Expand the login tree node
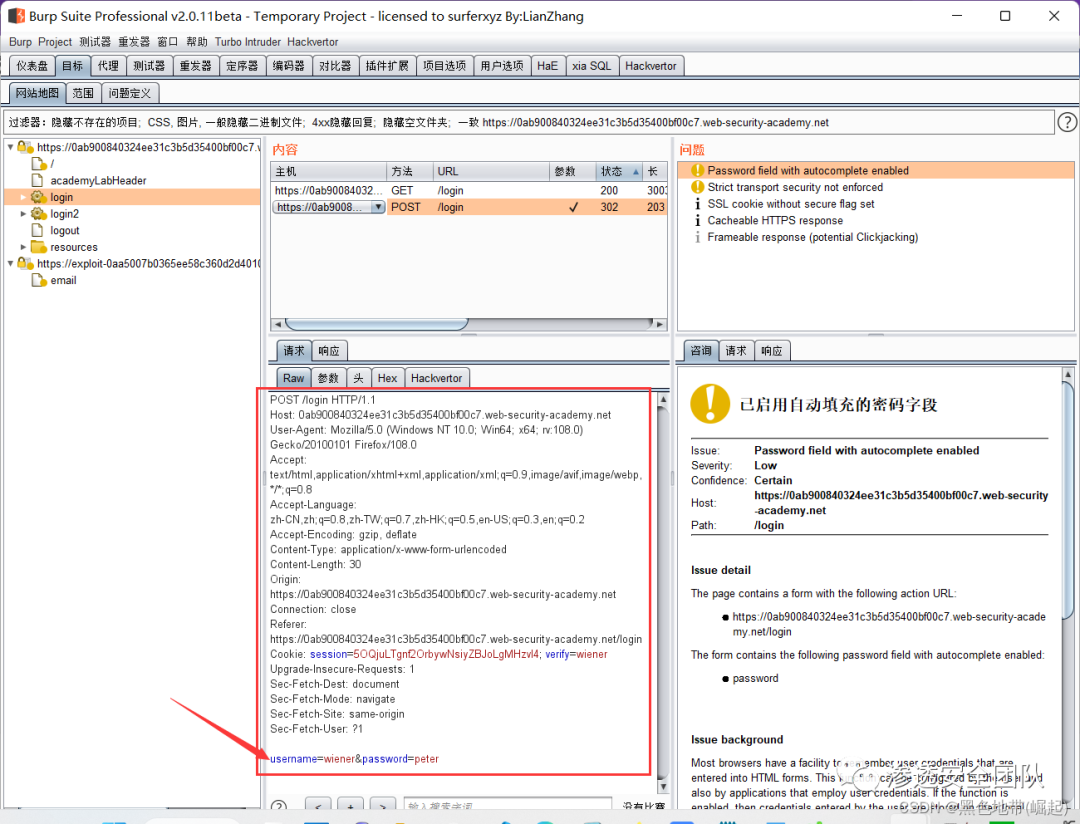This screenshot has height=824, width=1080. (x=23, y=197)
